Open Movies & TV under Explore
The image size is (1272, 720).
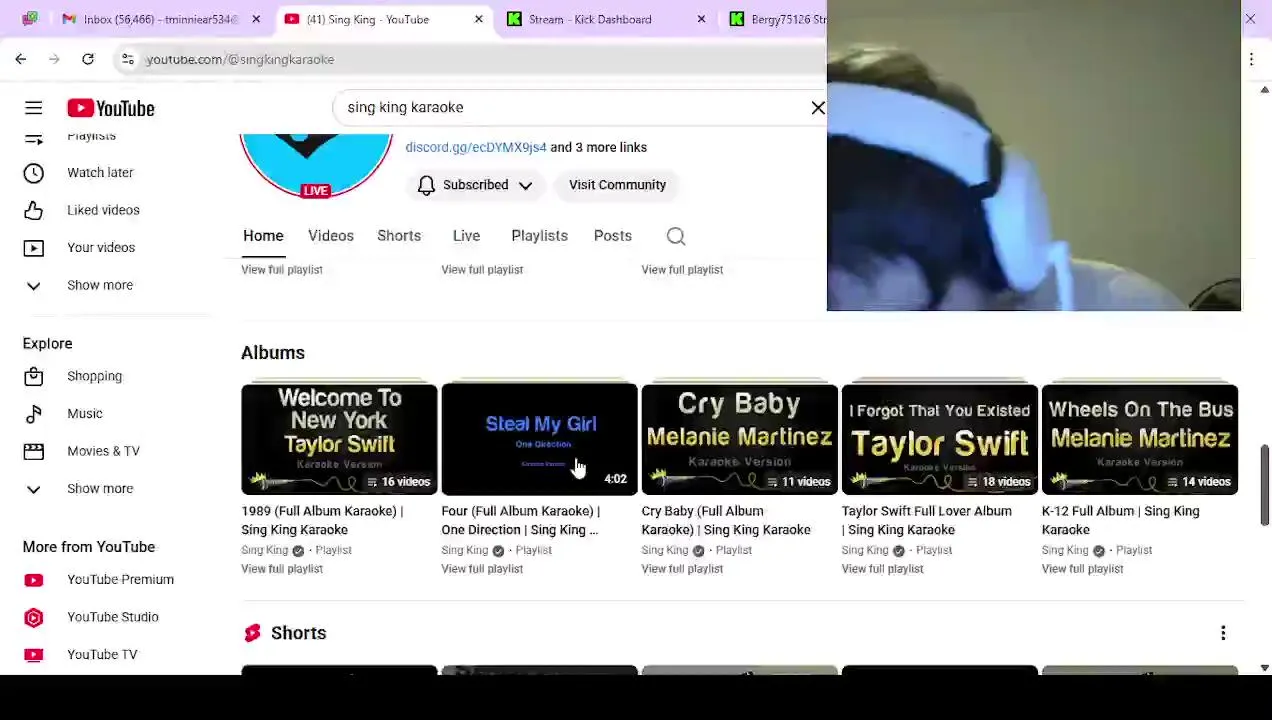pyautogui.click(x=103, y=451)
